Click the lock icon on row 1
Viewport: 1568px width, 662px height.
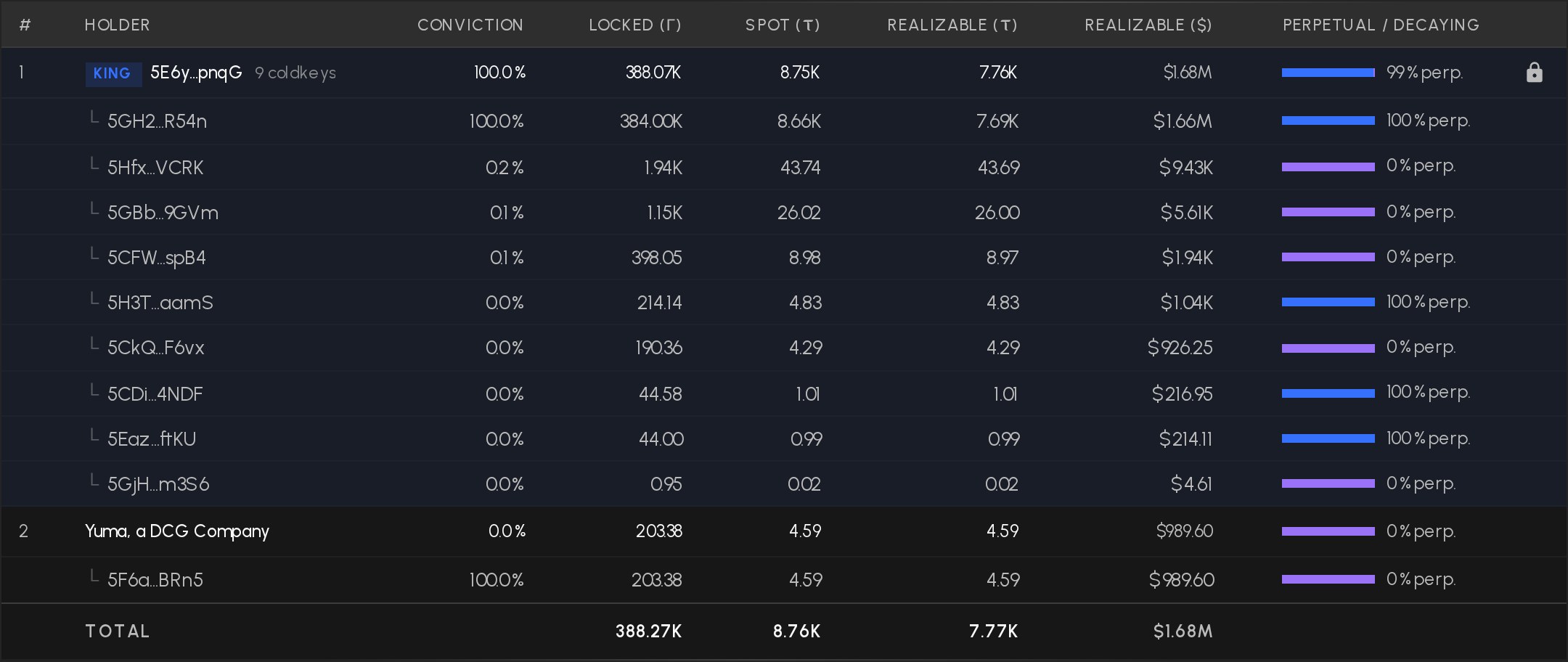point(1534,73)
